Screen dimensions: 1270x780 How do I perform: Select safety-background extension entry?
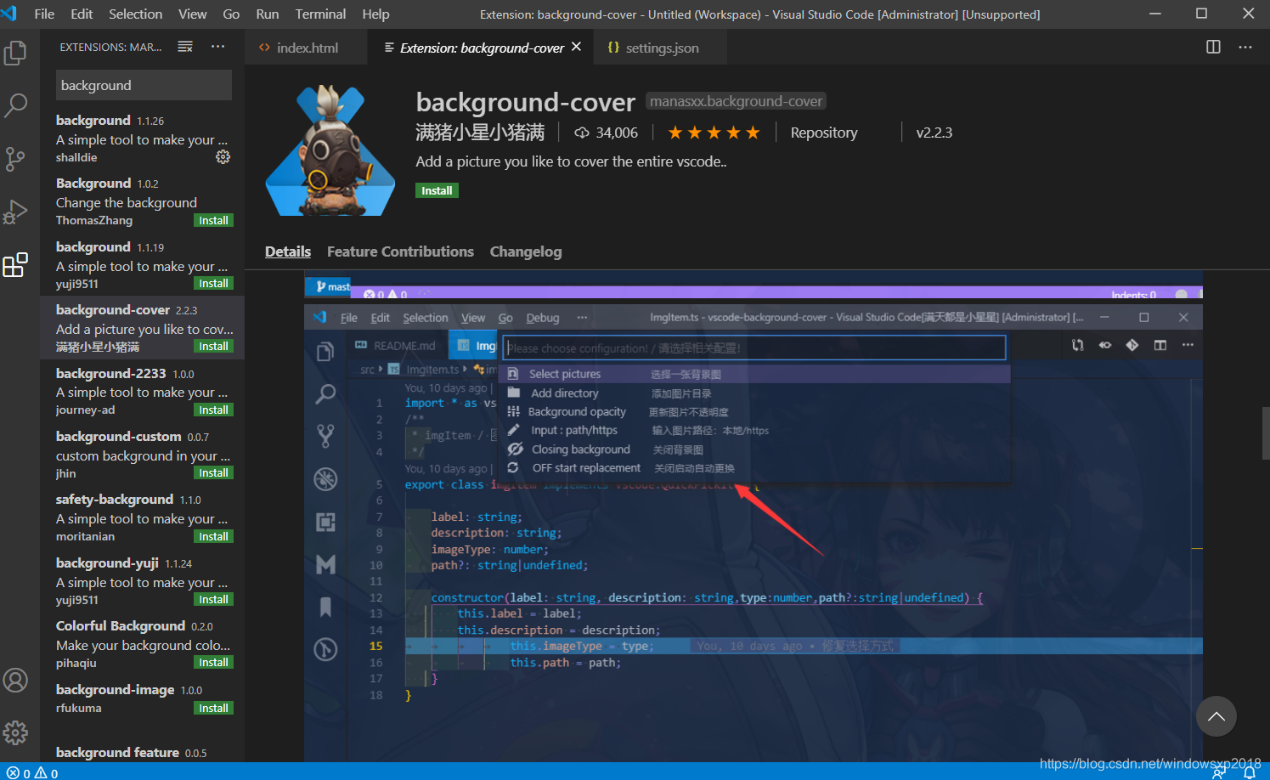point(142,517)
